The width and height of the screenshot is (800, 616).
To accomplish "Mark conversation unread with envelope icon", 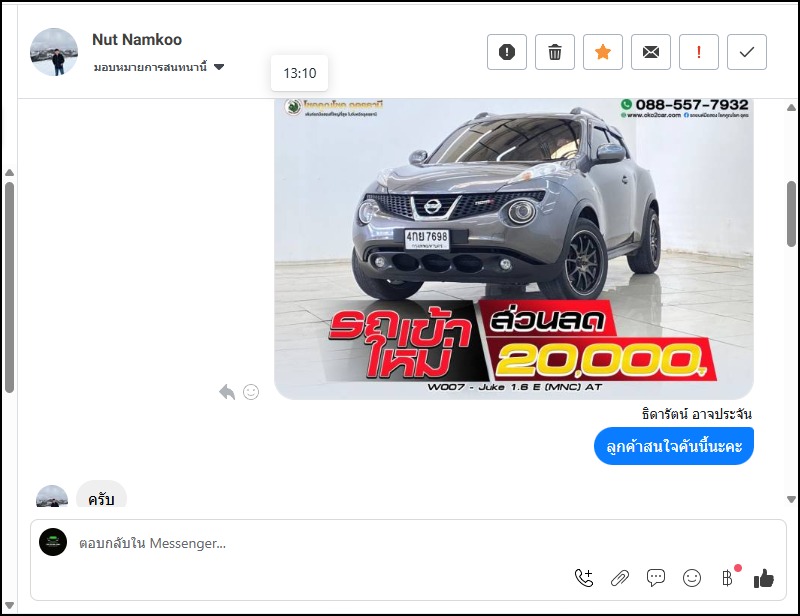I will click(651, 52).
